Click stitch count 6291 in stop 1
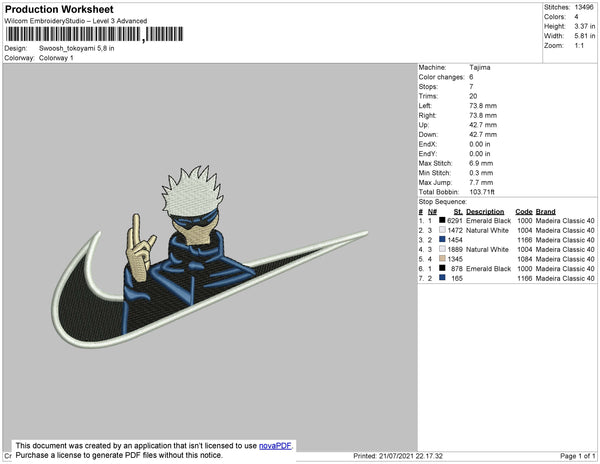The image size is (600, 464). [455, 221]
